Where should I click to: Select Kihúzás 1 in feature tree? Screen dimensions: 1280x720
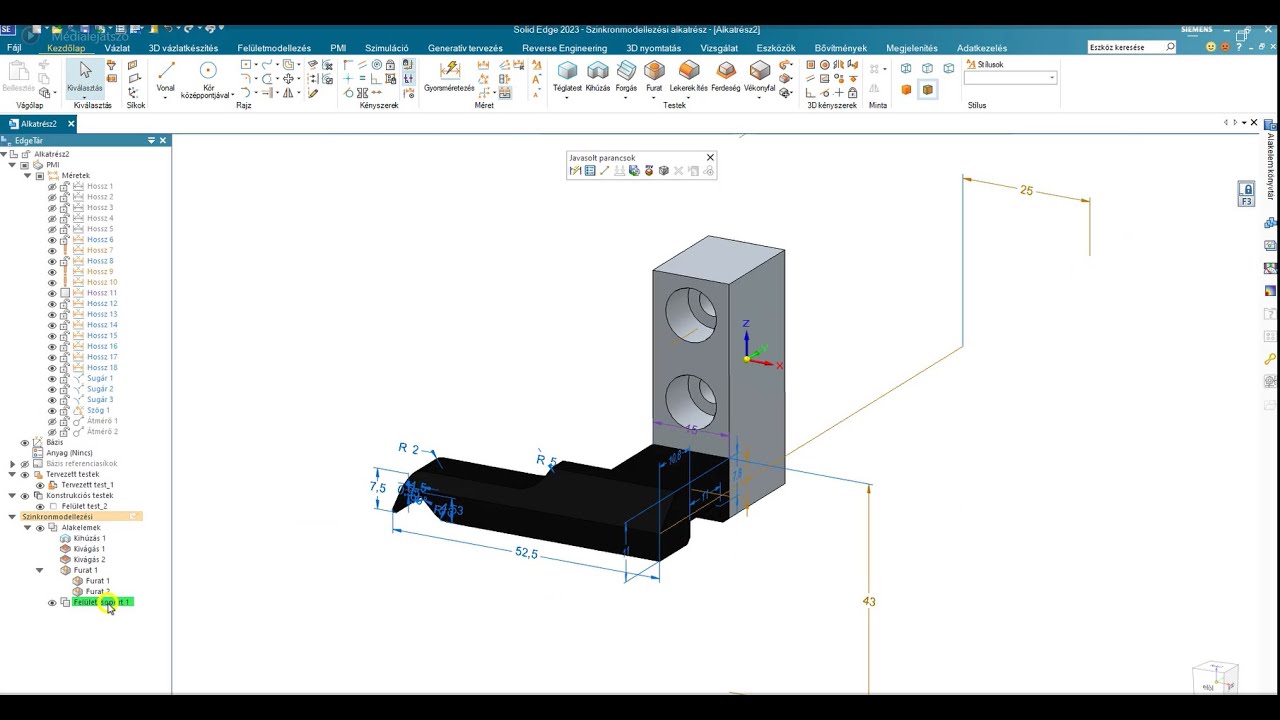tap(89, 538)
